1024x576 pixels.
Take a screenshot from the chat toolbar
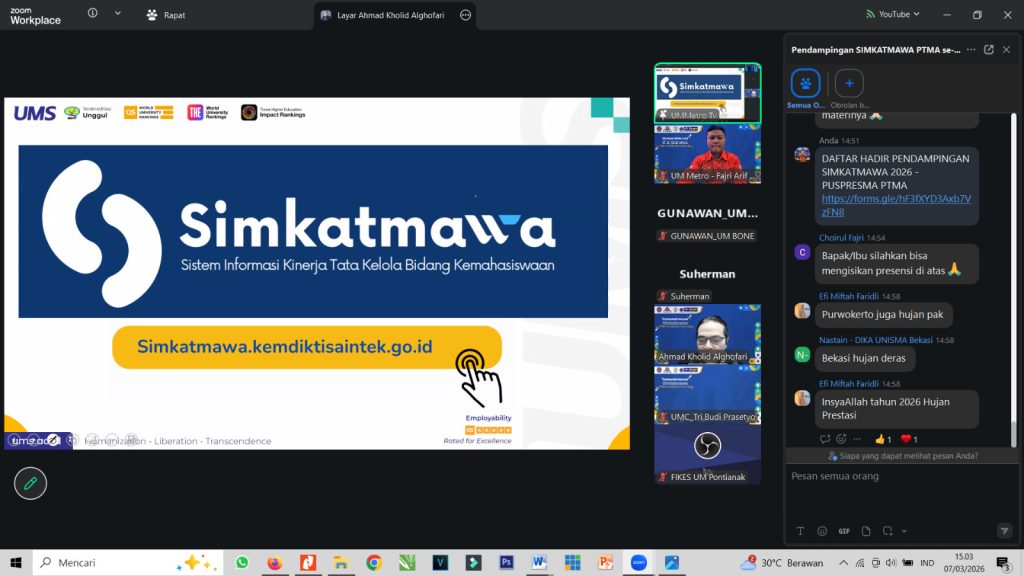point(887,531)
